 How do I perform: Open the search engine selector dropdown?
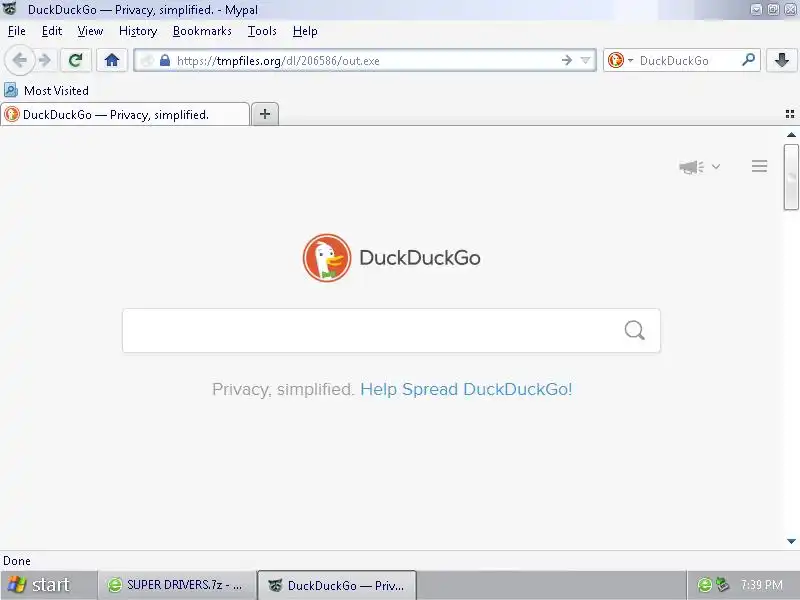pos(620,60)
